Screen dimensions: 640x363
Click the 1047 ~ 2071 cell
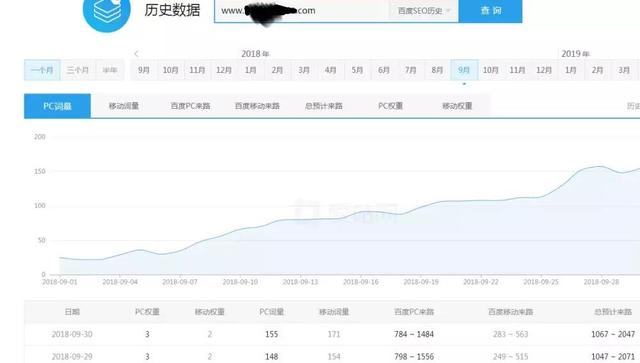point(613,356)
